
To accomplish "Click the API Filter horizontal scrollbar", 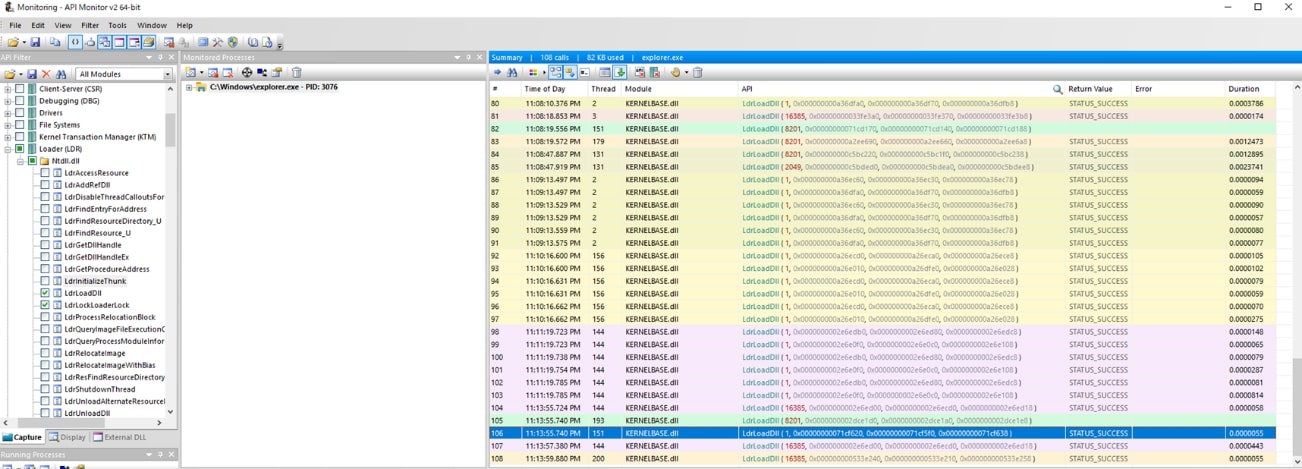I will coord(85,423).
